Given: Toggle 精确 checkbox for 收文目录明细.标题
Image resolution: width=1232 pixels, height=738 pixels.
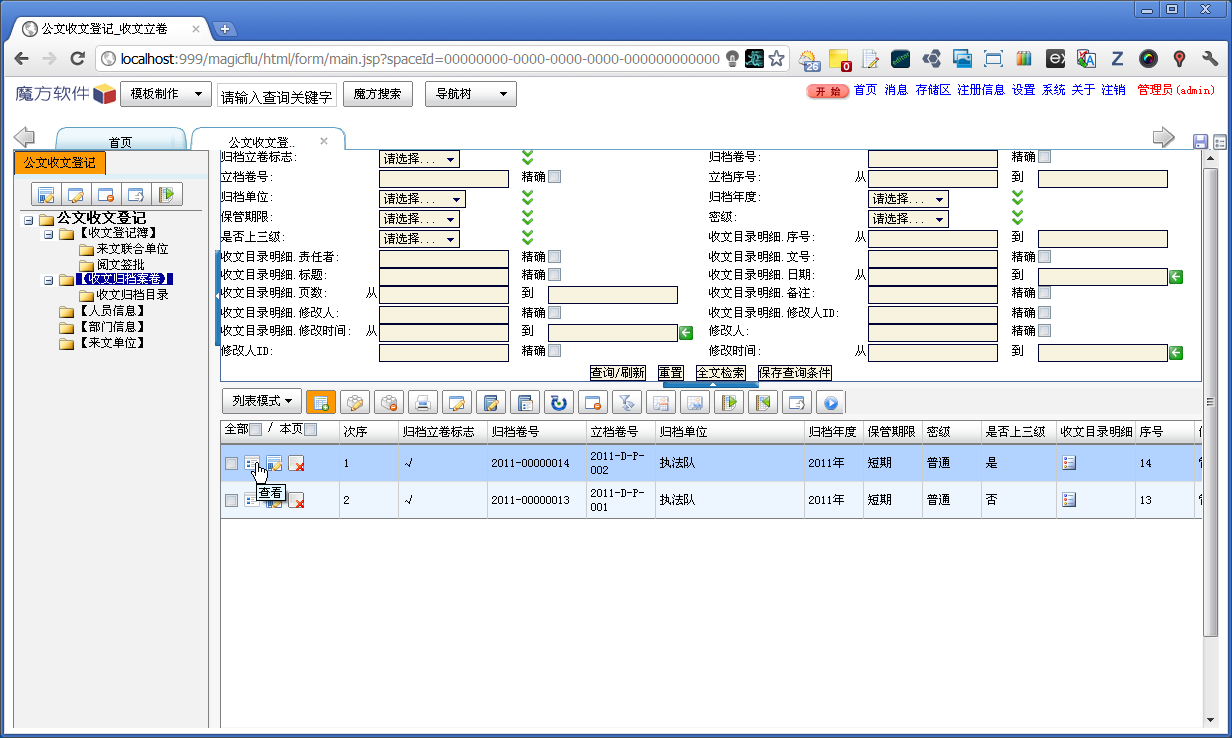Looking at the screenshot, I should [x=554, y=274].
